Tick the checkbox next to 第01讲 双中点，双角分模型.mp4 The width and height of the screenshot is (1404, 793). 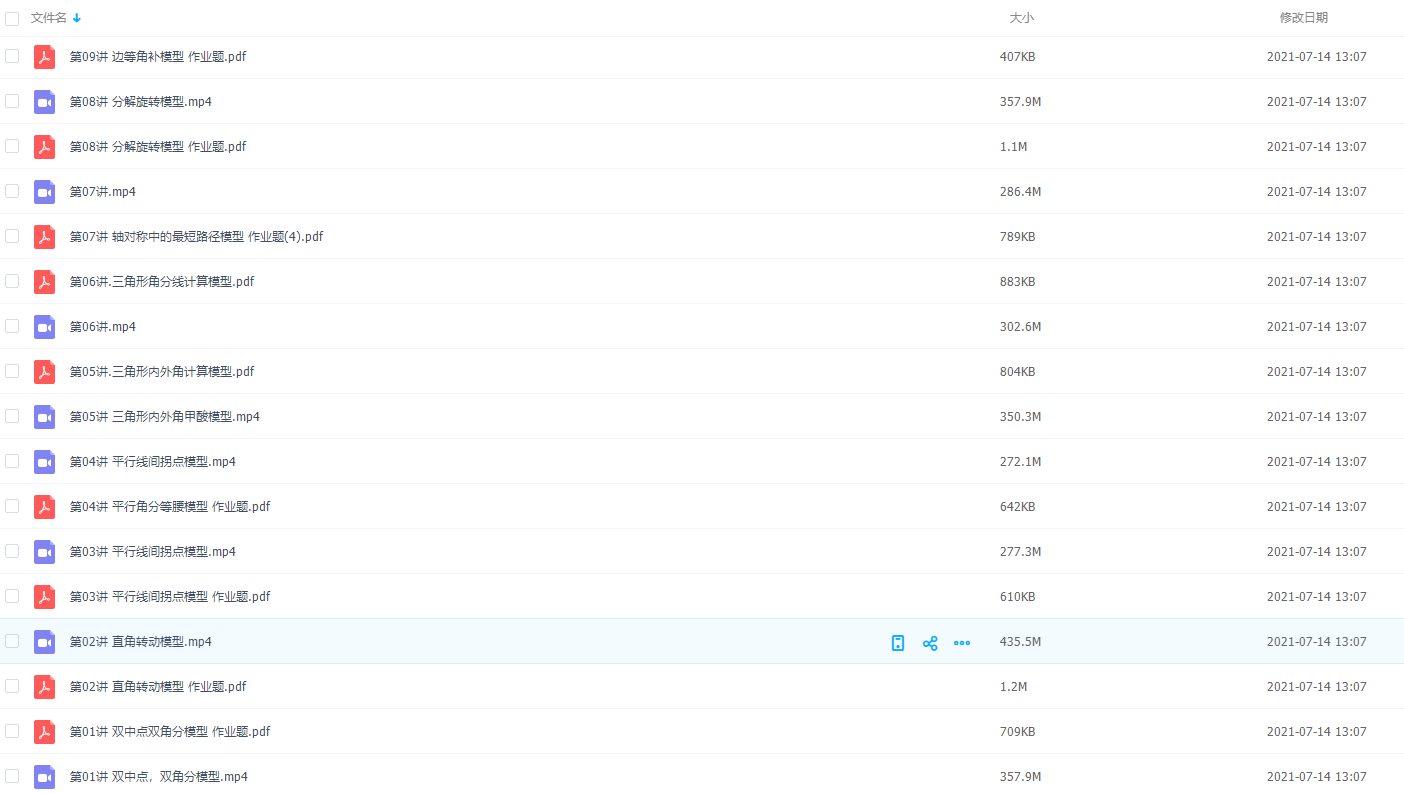click(x=12, y=776)
